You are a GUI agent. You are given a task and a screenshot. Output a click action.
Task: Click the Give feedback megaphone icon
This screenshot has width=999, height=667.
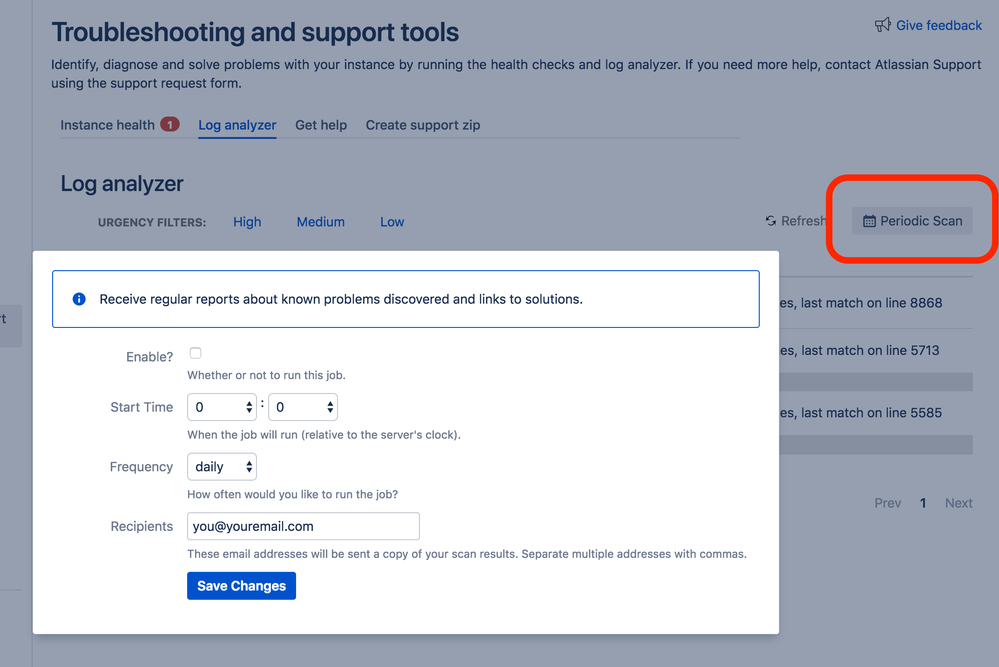(883, 25)
